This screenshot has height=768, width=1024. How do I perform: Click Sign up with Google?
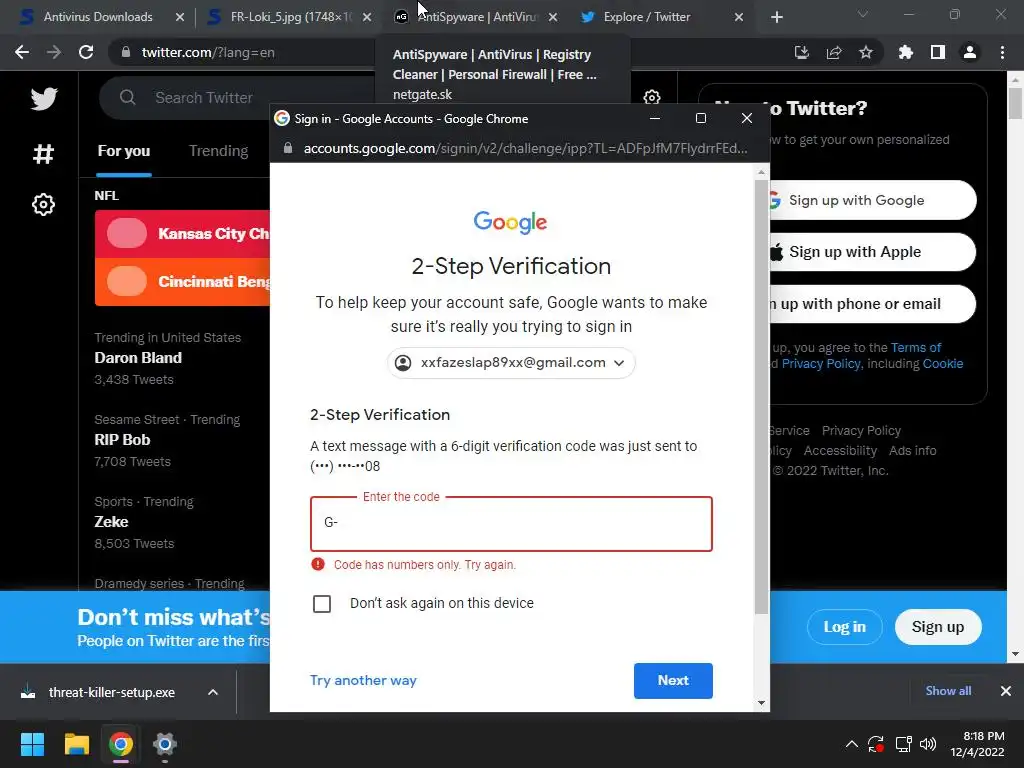click(872, 200)
